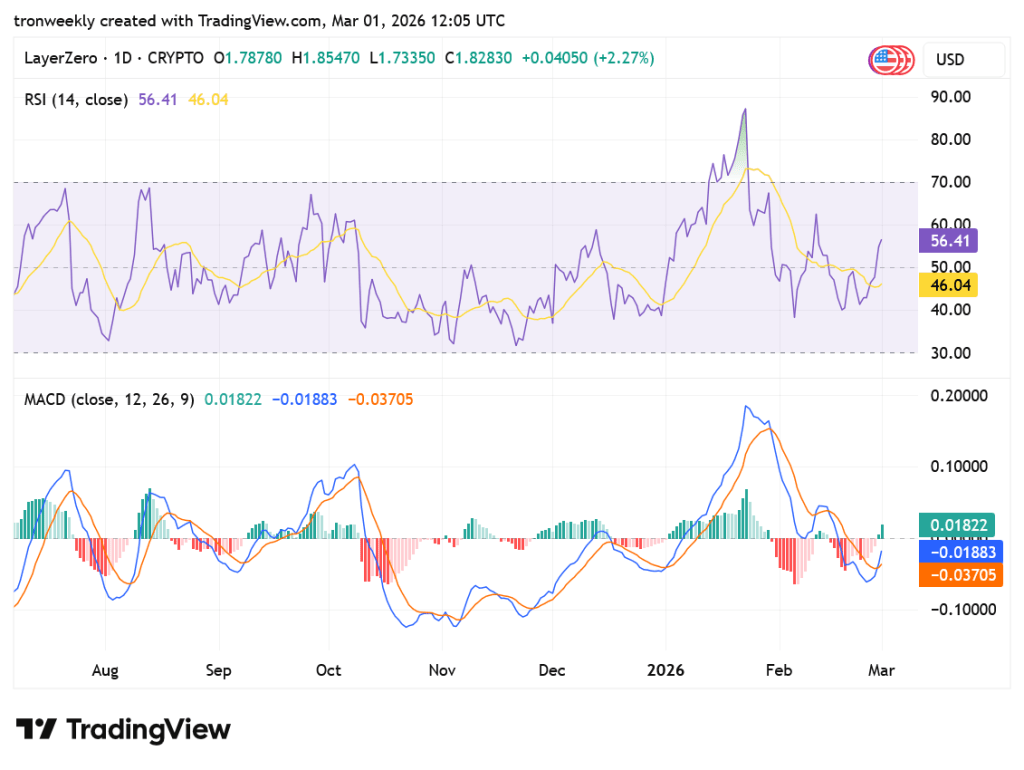
Task: Select the orange signal value −0.03705 in legend
Action: (380, 399)
